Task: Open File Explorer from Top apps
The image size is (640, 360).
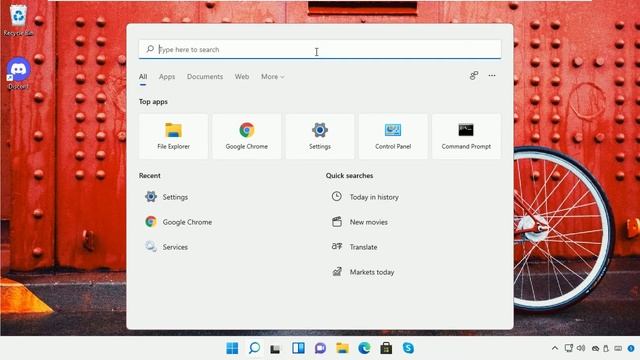Action: pyautogui.click(x=173, y=136)
